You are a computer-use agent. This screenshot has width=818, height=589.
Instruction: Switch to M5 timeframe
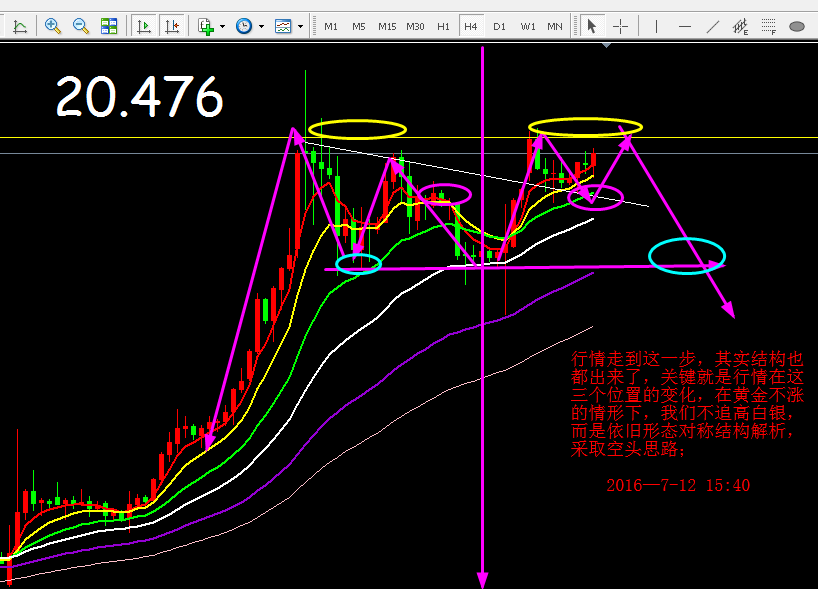[x=359, y=26]
